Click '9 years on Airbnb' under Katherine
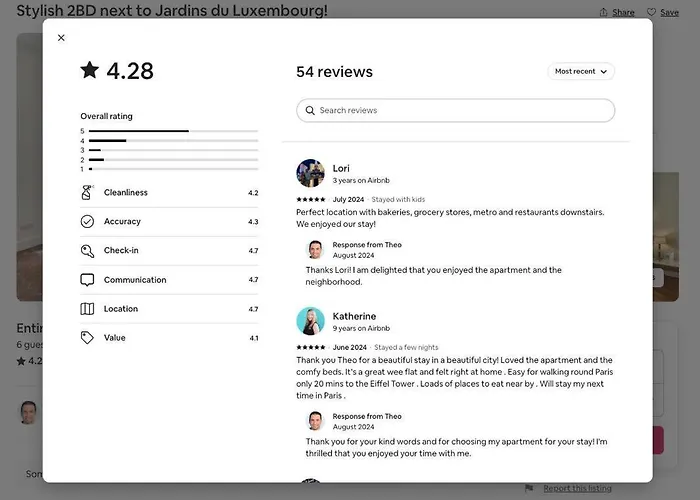The image size is (700, 500). pos(361,328)
